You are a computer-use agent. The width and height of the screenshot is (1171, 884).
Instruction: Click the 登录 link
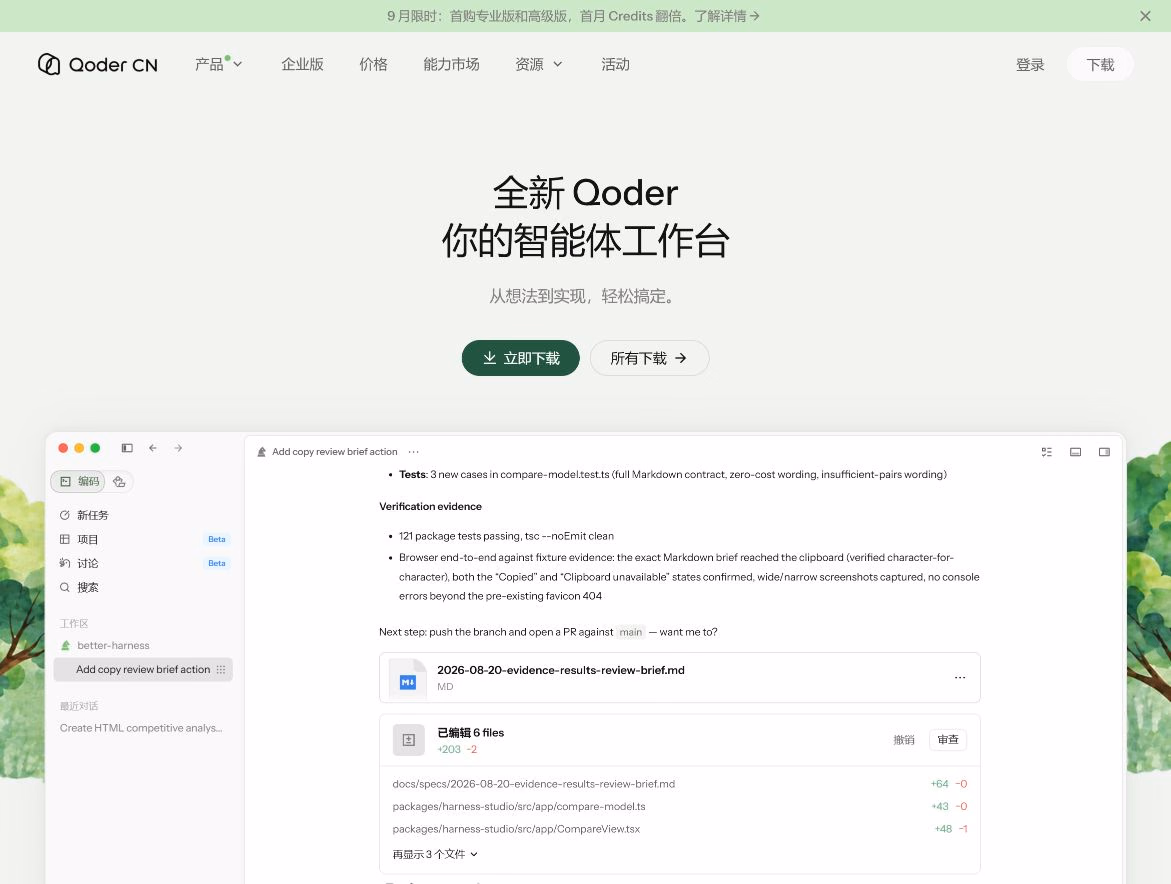point(1030,65)
